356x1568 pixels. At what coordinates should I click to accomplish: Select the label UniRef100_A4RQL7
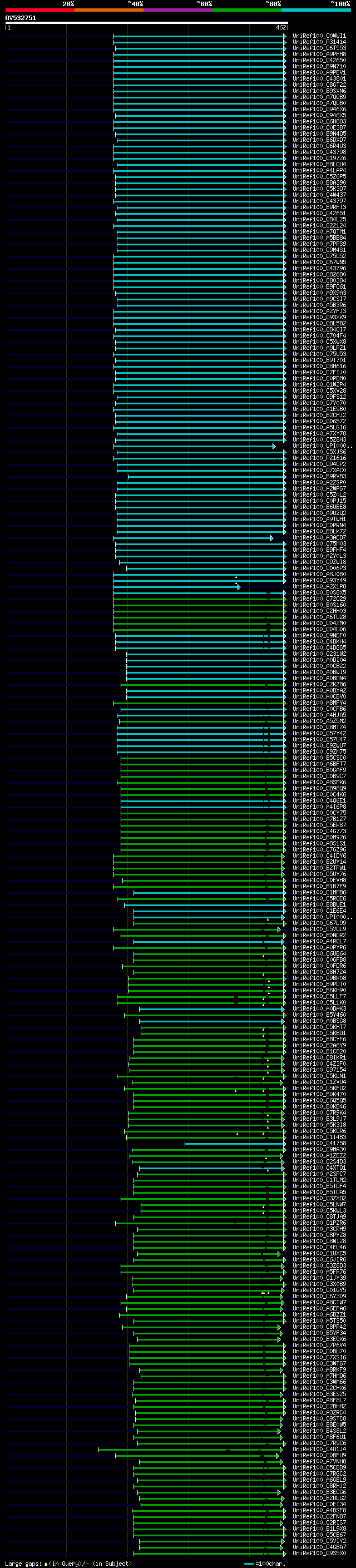tap(319, 942)
